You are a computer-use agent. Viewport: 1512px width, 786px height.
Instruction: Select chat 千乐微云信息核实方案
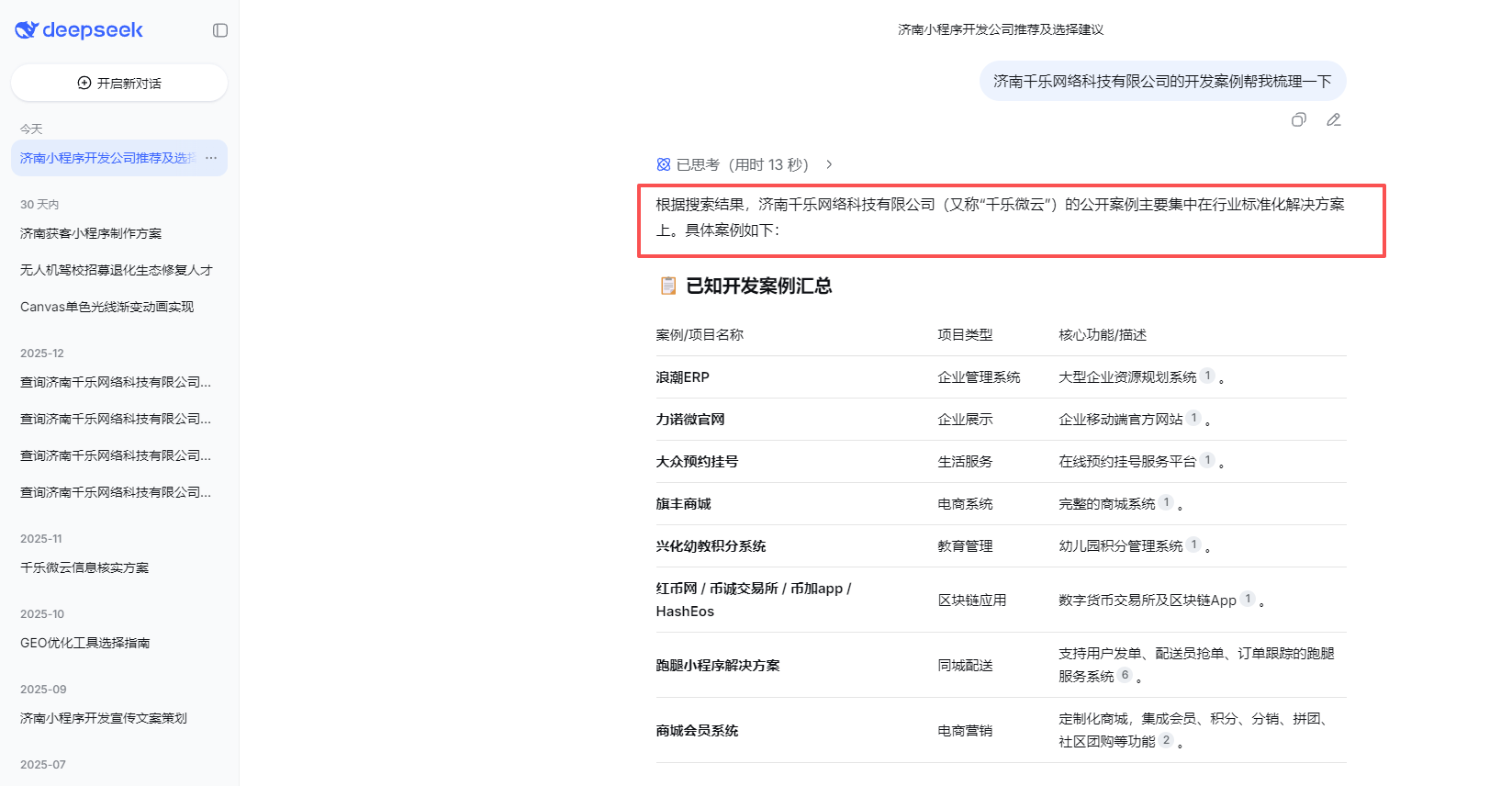84,567
